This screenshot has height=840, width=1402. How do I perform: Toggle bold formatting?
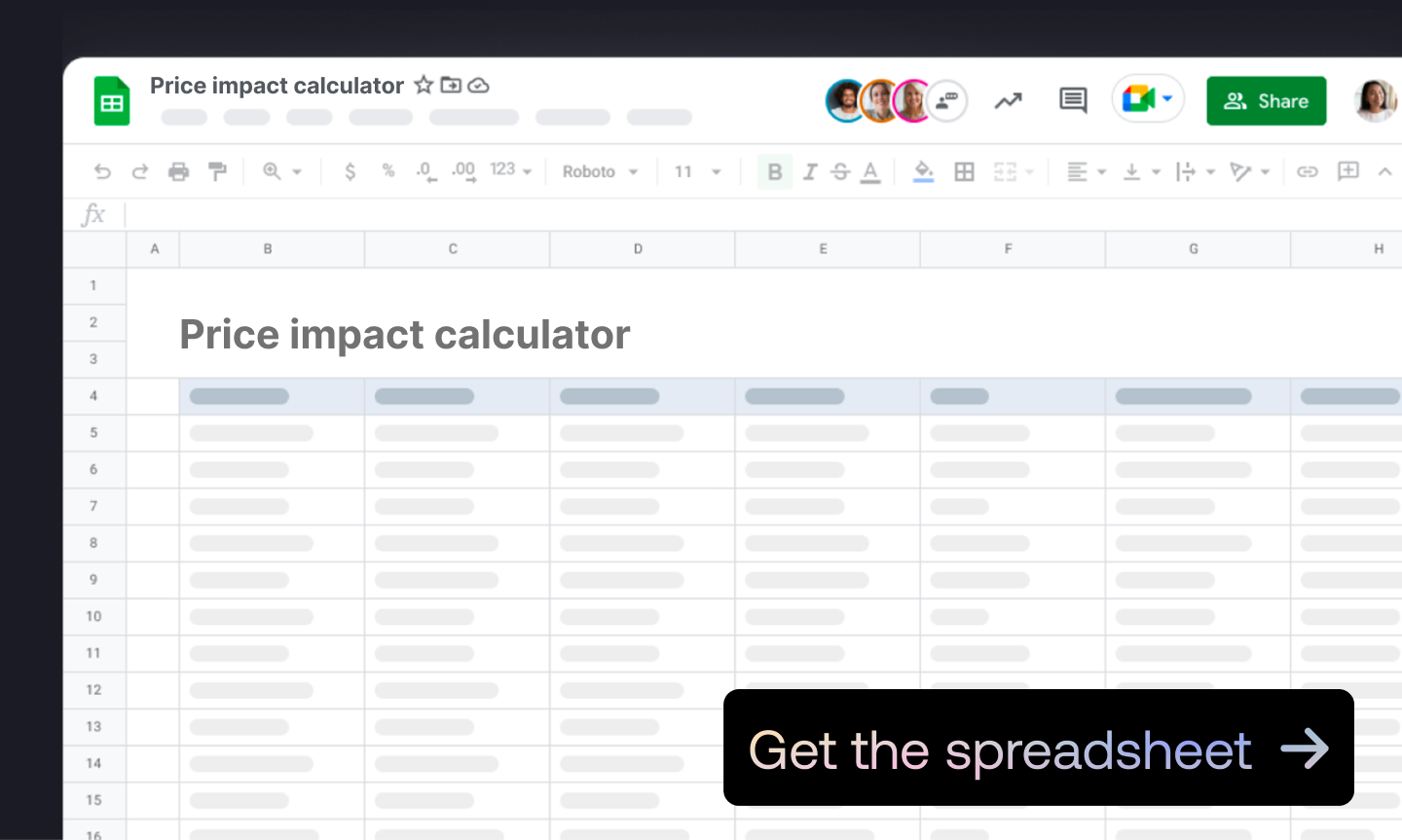[x=775, y=172]
